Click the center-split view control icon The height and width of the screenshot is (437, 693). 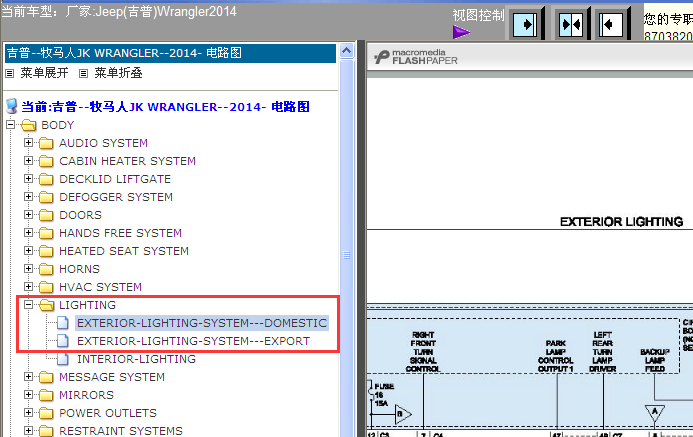571,24
